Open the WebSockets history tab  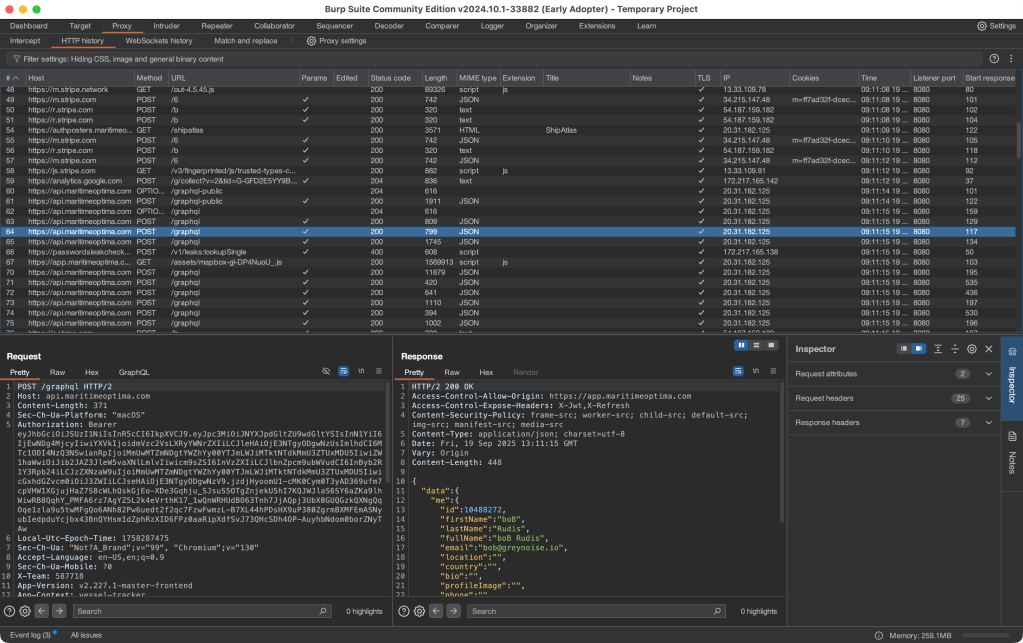pos(159,41)
